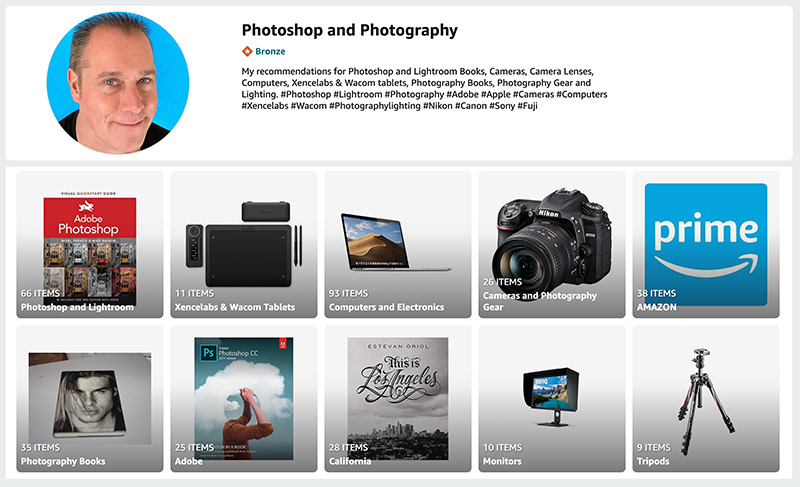Click the Bronze rank label
Screen dimensions: 800x487
pos(270,51)
